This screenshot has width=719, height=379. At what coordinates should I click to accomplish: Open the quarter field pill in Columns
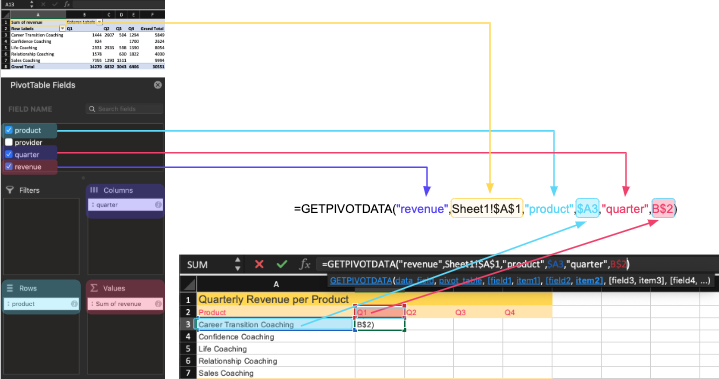click(125, 205)
